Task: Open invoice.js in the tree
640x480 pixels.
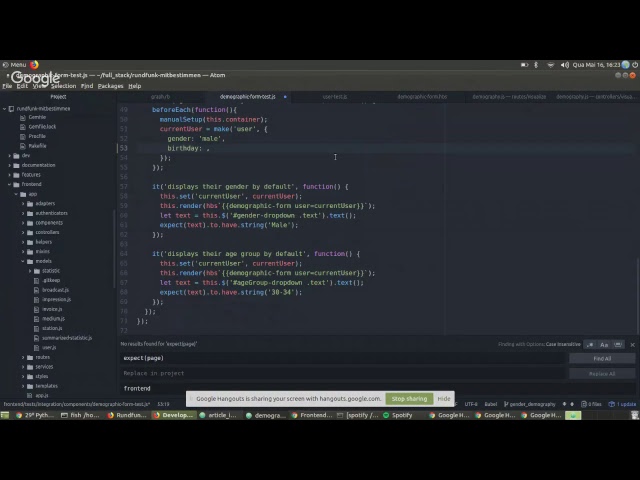Action: pyautogui.click(x=52, y=309)
